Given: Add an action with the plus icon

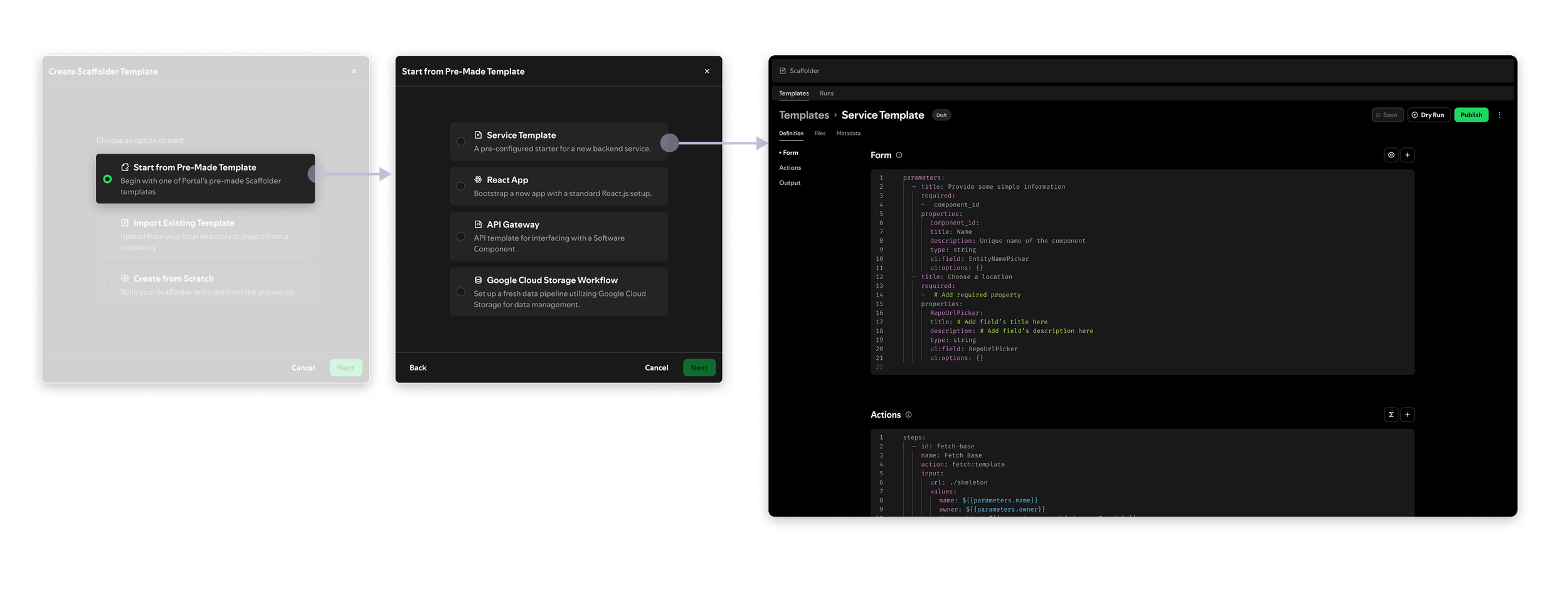Looking at the screenshot, I should (x=1407, y=415).
